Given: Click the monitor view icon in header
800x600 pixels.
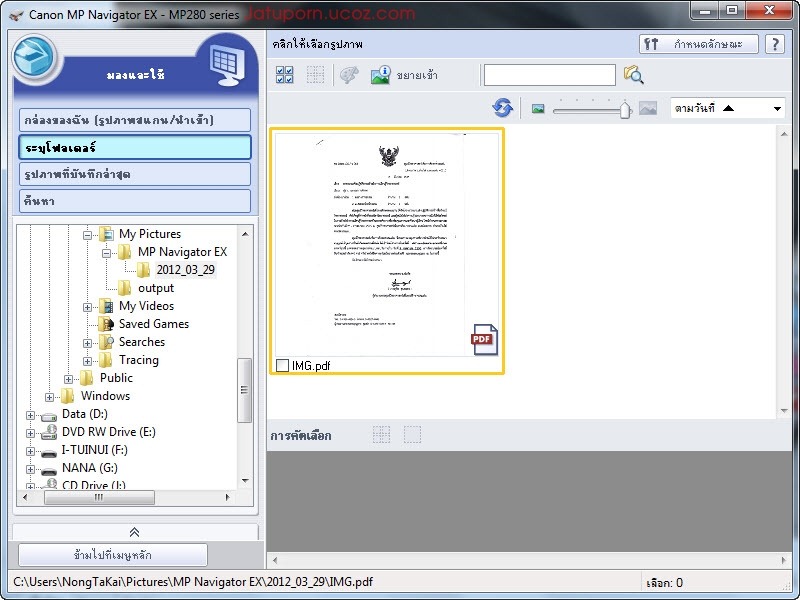Looking at the screenshot, I should tap(227, 65).
